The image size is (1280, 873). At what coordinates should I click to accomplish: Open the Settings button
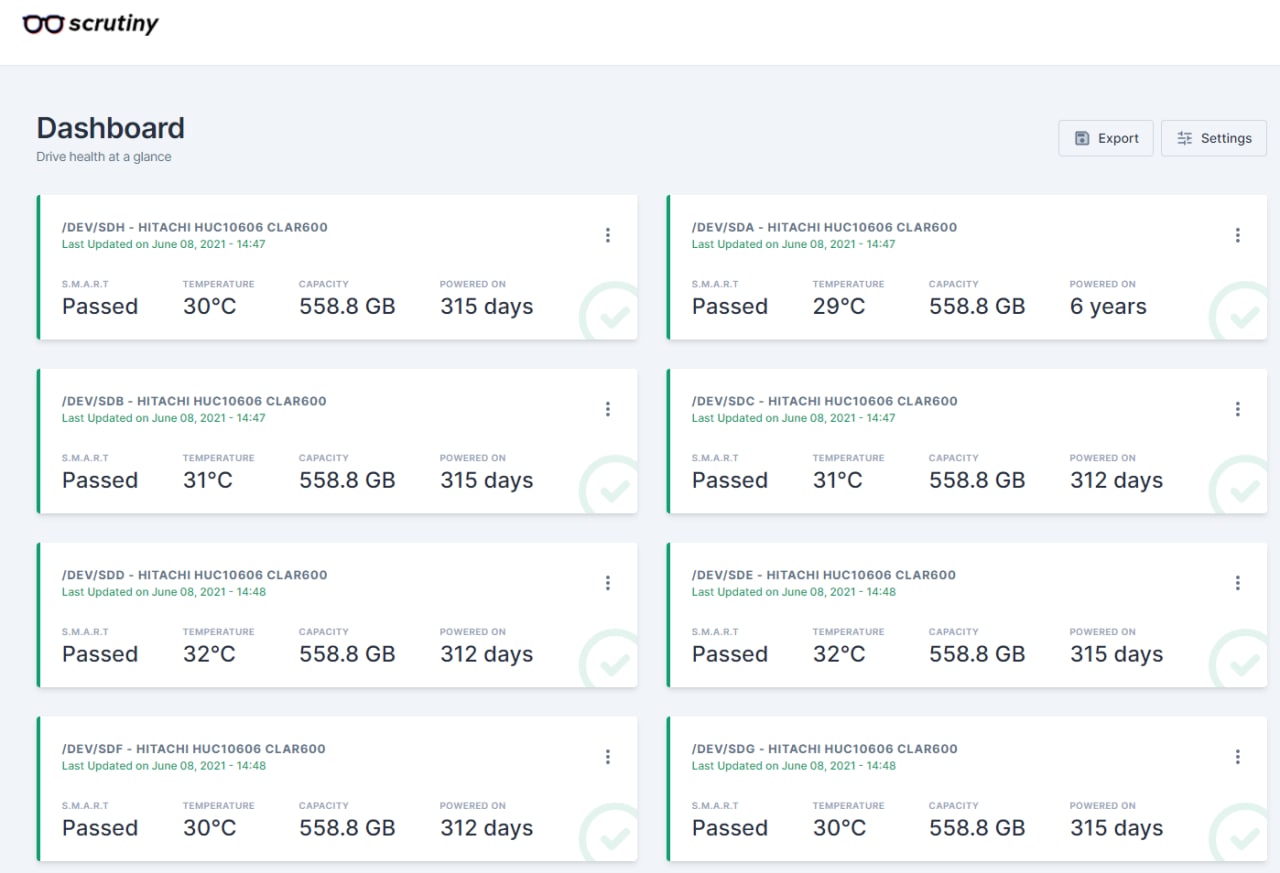pyautogui.click(x=1214, y=138)
